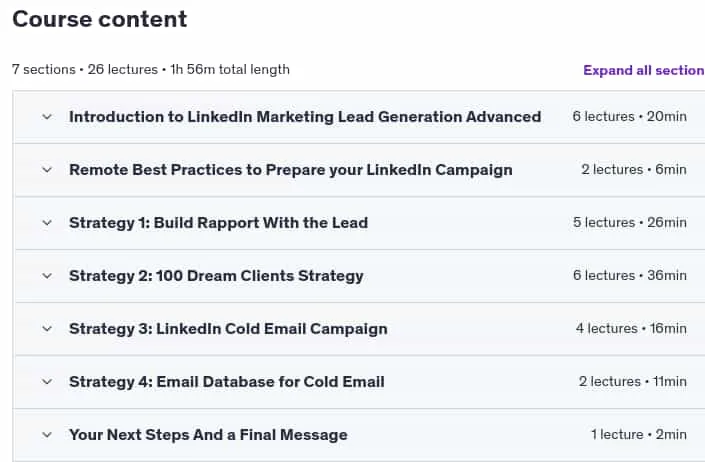Image resolution: width=705 pixels, height=462 pixels.
Task: Click the 6 lectures • 36min label
Action: click(629, 276)
